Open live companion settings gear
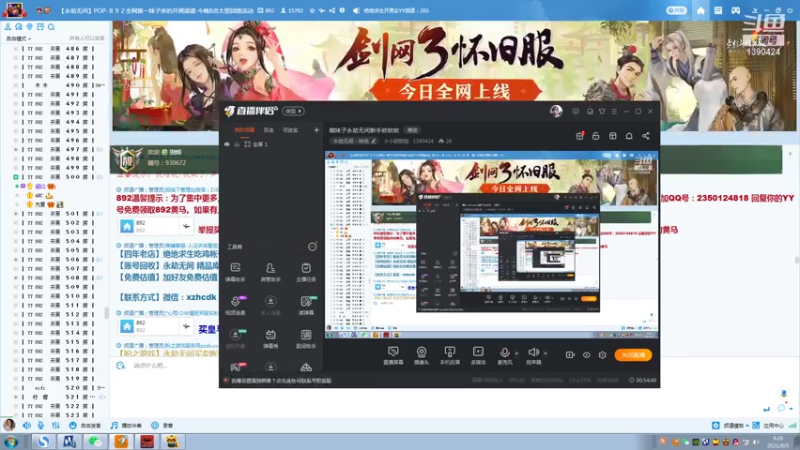The height and width of the screenshot is (450, 800). point(603,355)
